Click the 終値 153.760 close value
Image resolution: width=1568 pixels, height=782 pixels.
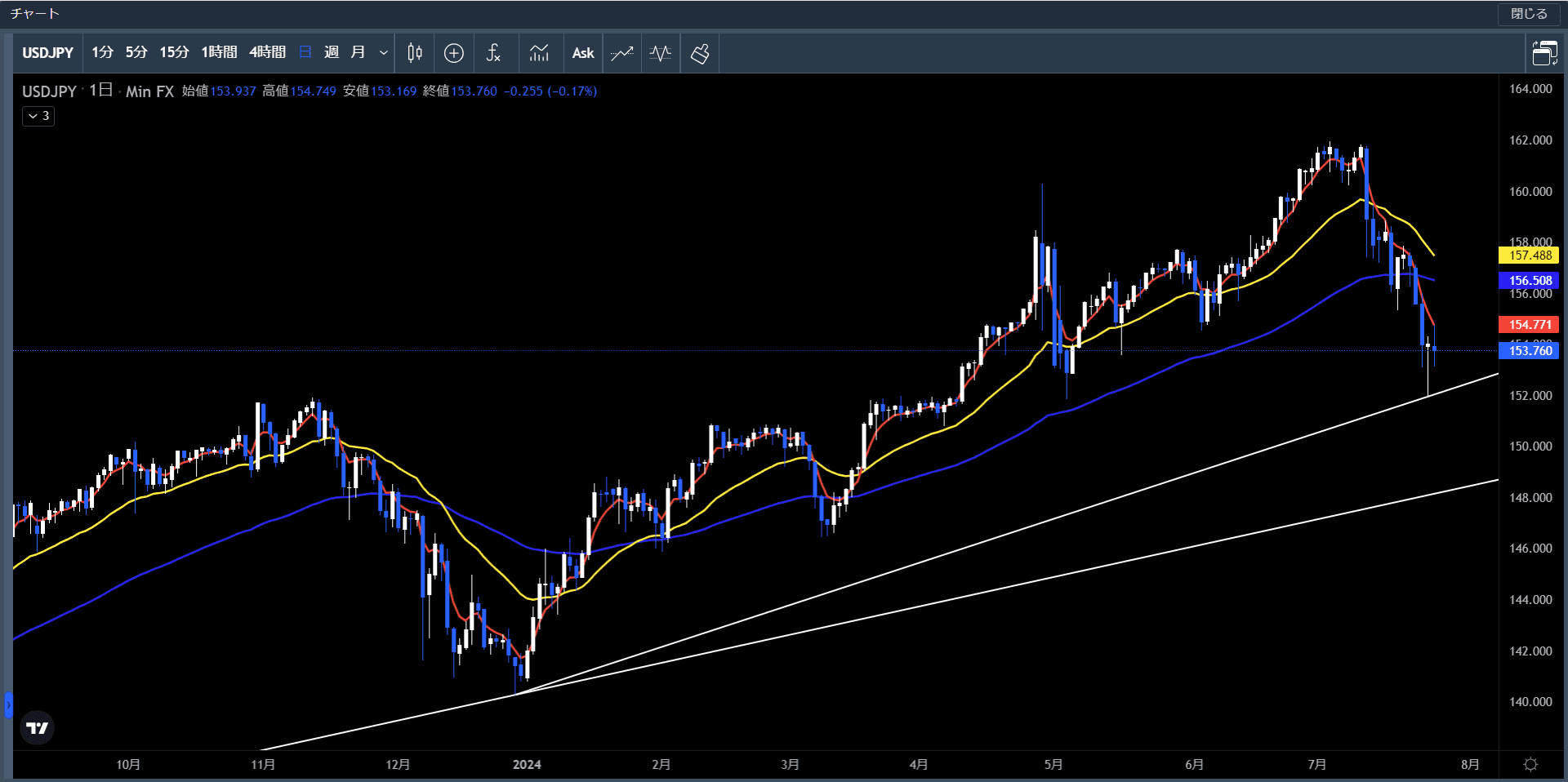click(460, 91)
